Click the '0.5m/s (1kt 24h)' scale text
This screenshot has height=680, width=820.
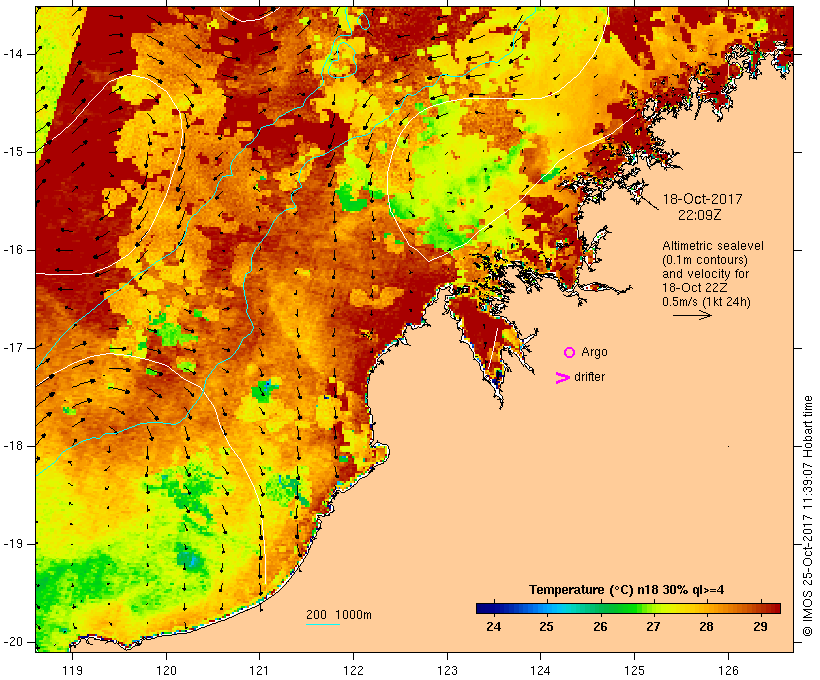[x=706, y=302]
